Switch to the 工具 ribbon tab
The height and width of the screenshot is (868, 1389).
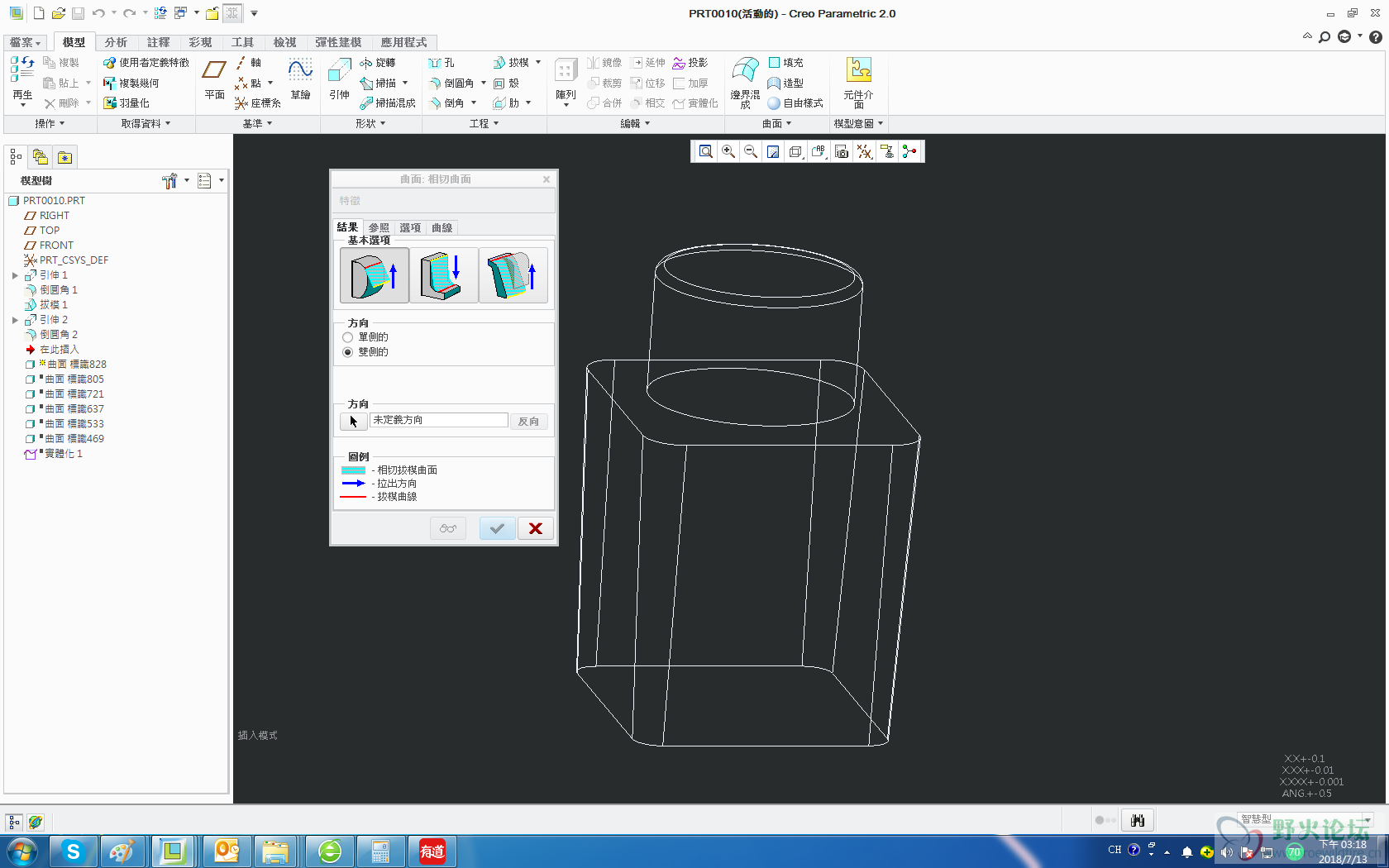(242, 42)
